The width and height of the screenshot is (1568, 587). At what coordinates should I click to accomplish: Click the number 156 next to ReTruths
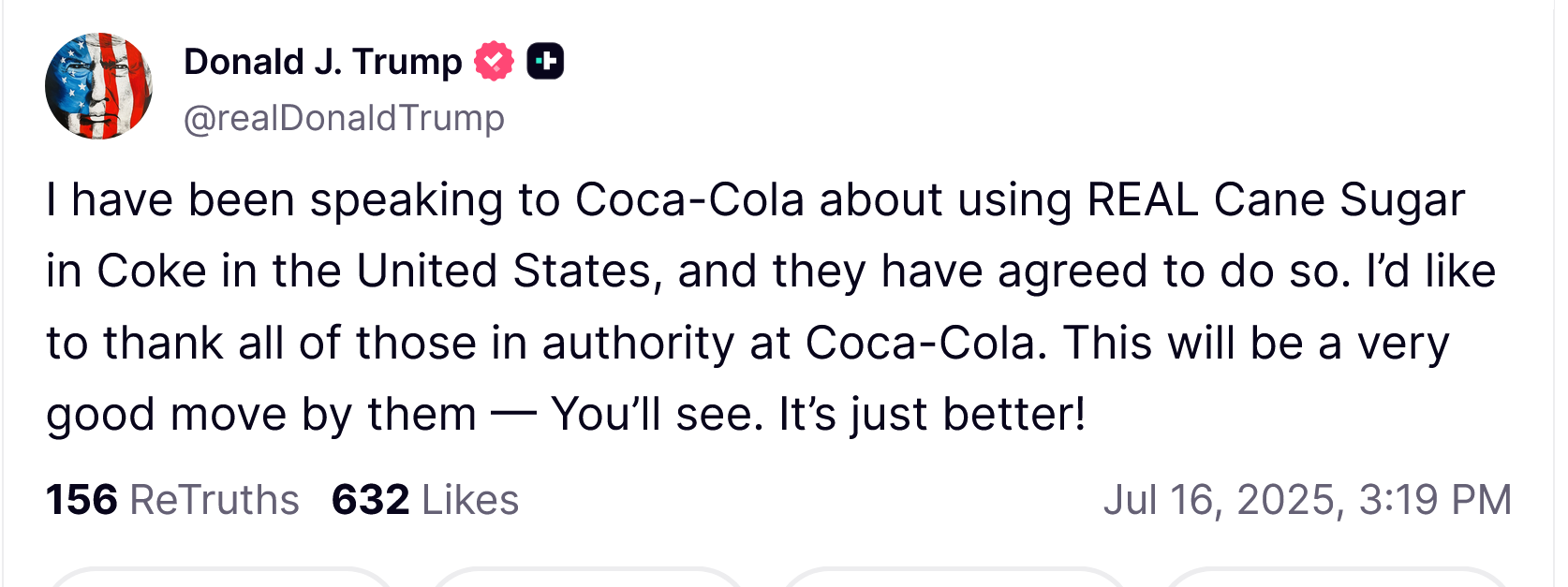click(x=82, y=500)
